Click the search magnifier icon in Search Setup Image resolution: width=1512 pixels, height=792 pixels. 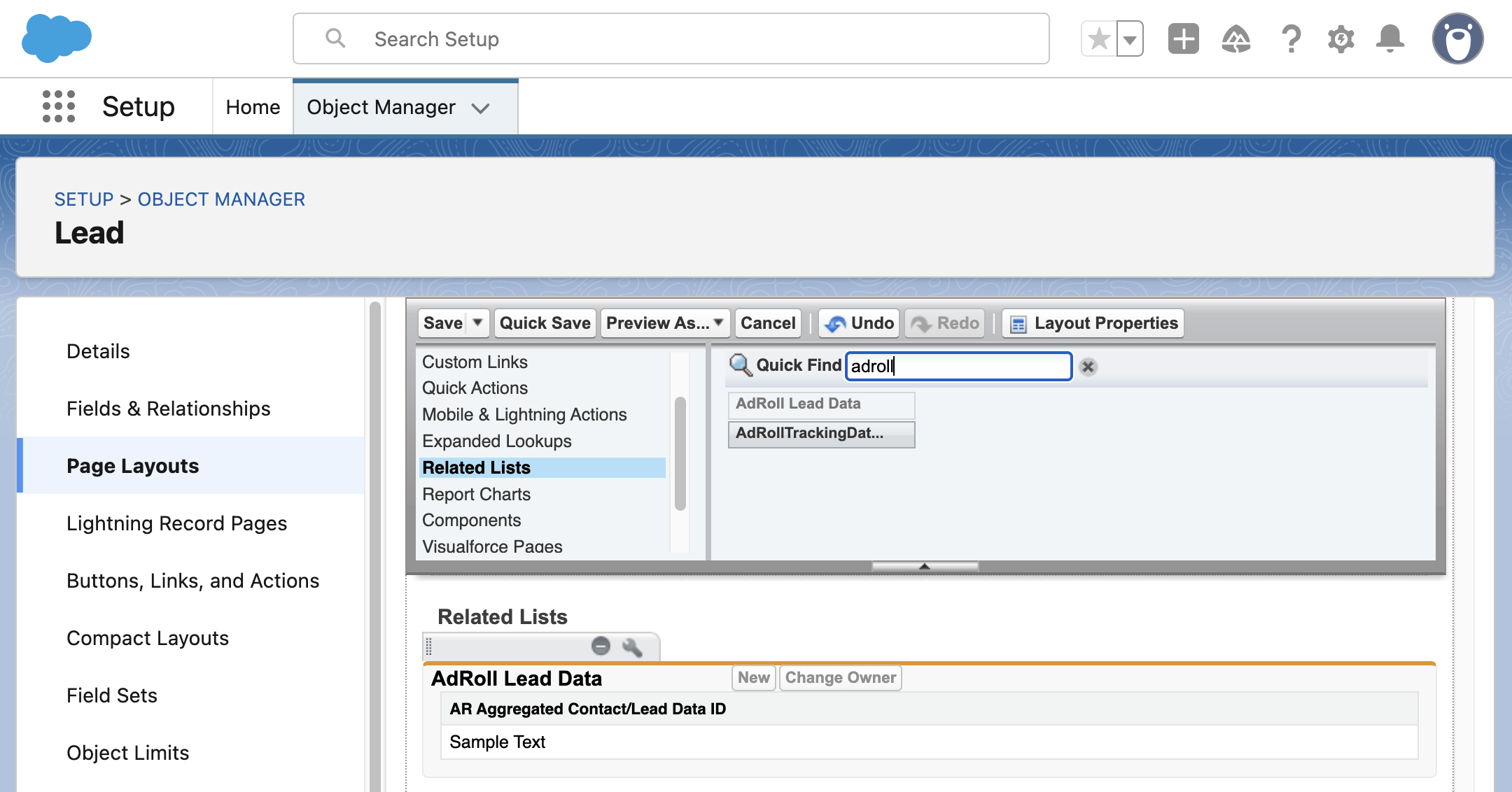[336, 38]
